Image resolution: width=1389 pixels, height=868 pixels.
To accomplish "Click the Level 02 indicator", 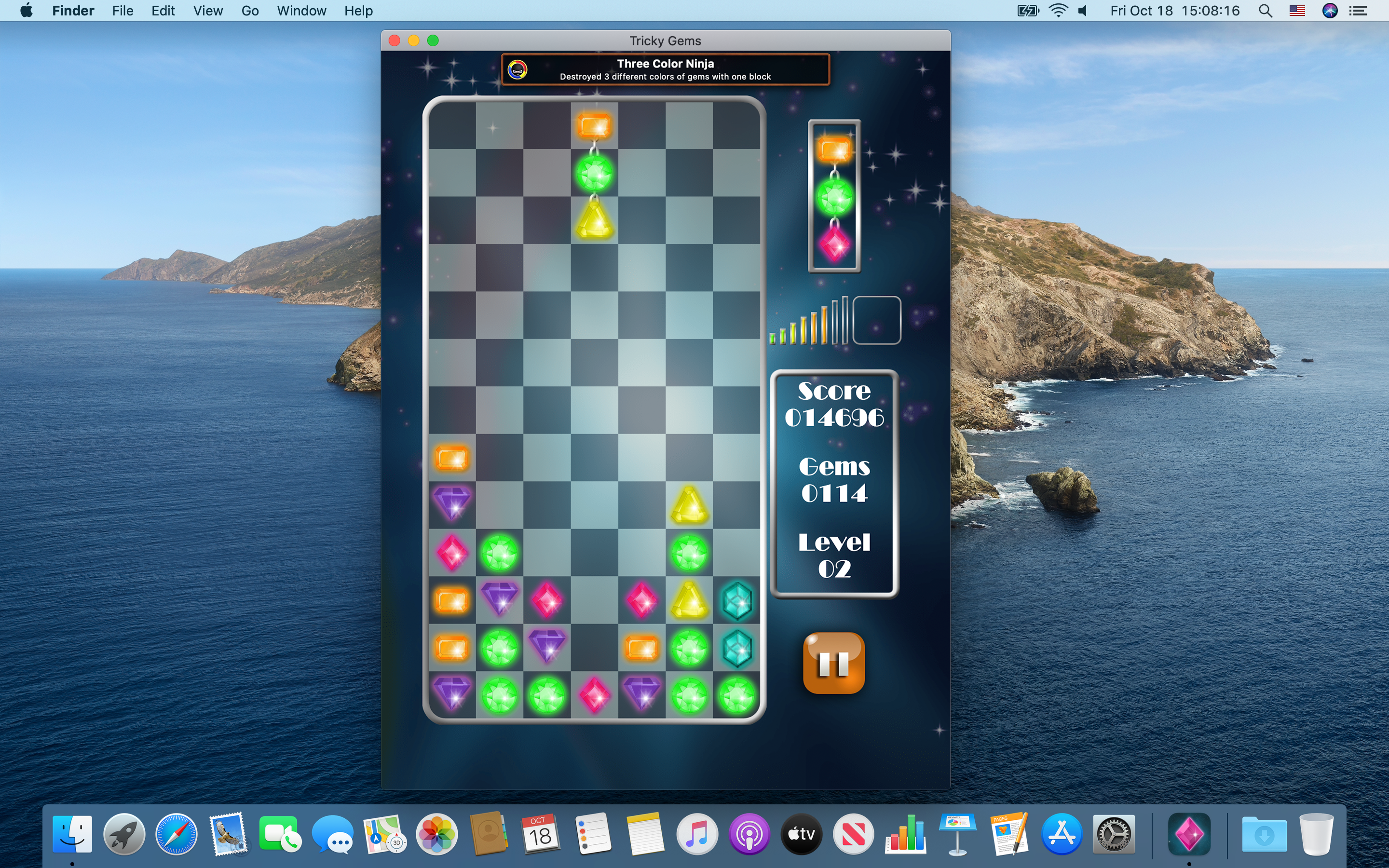I will [834, 556].
